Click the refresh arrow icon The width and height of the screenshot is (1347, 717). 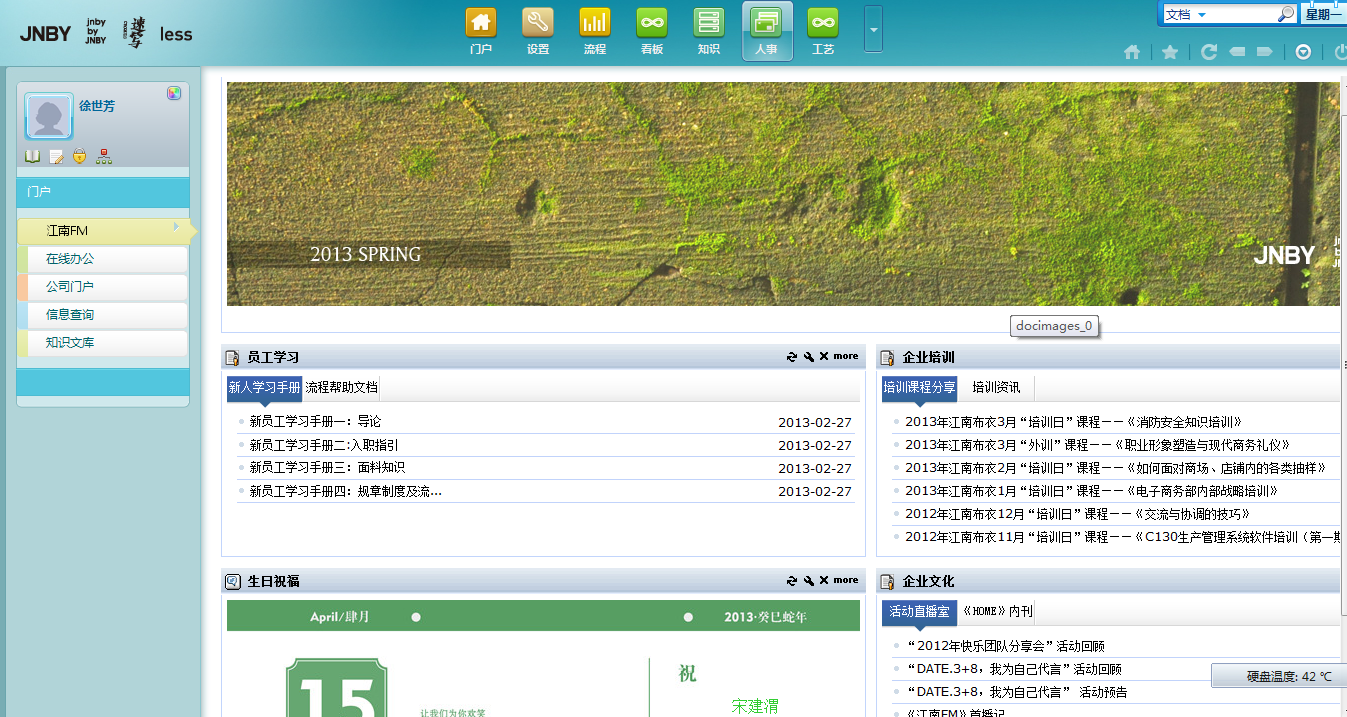(1209, 52)
